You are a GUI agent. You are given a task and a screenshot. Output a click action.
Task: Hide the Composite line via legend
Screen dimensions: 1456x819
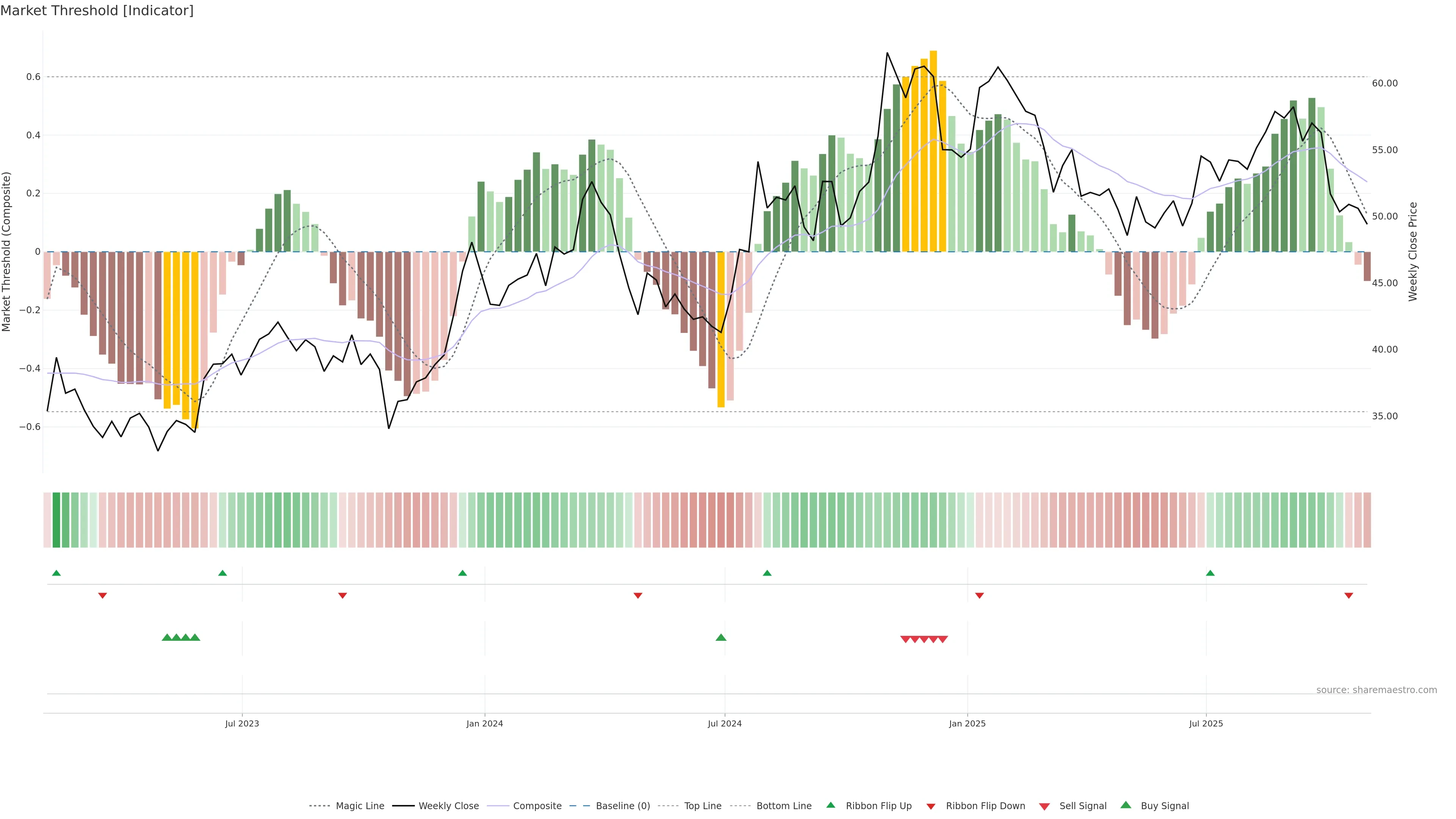click(537, 806)
